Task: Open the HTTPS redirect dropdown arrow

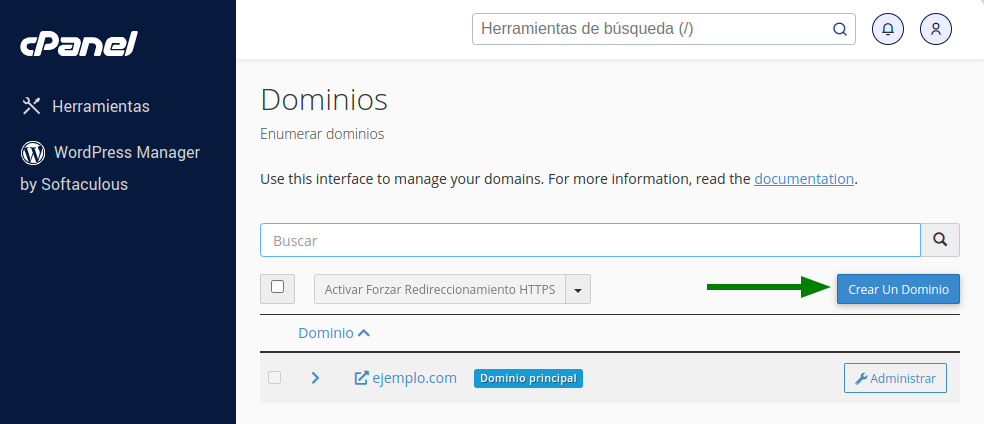Action: [x=578, y=290]
